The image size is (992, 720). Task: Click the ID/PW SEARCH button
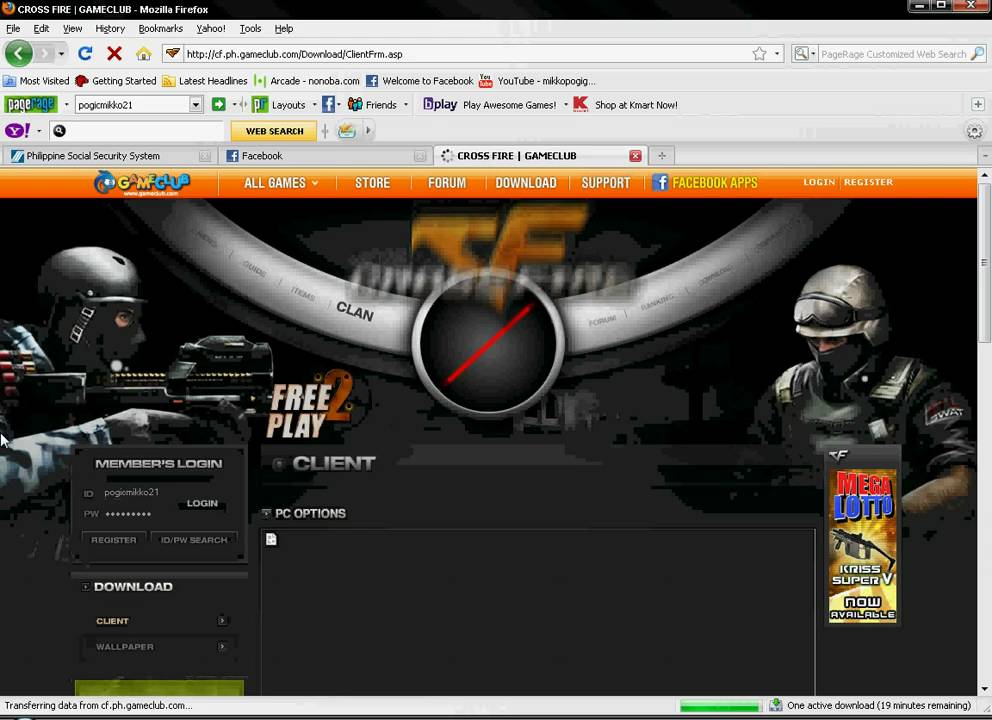[x=194, y=540]
